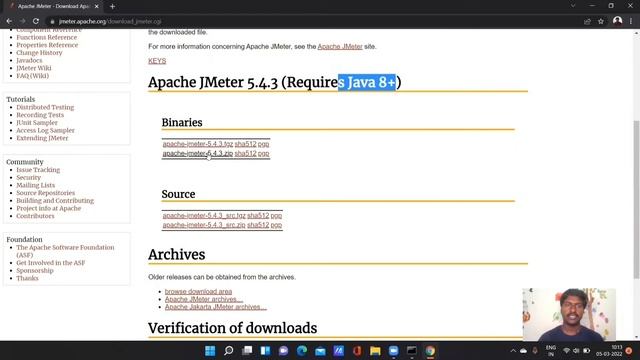Open Apache Jakarta JMeter archives link

(x=216, y=307)
